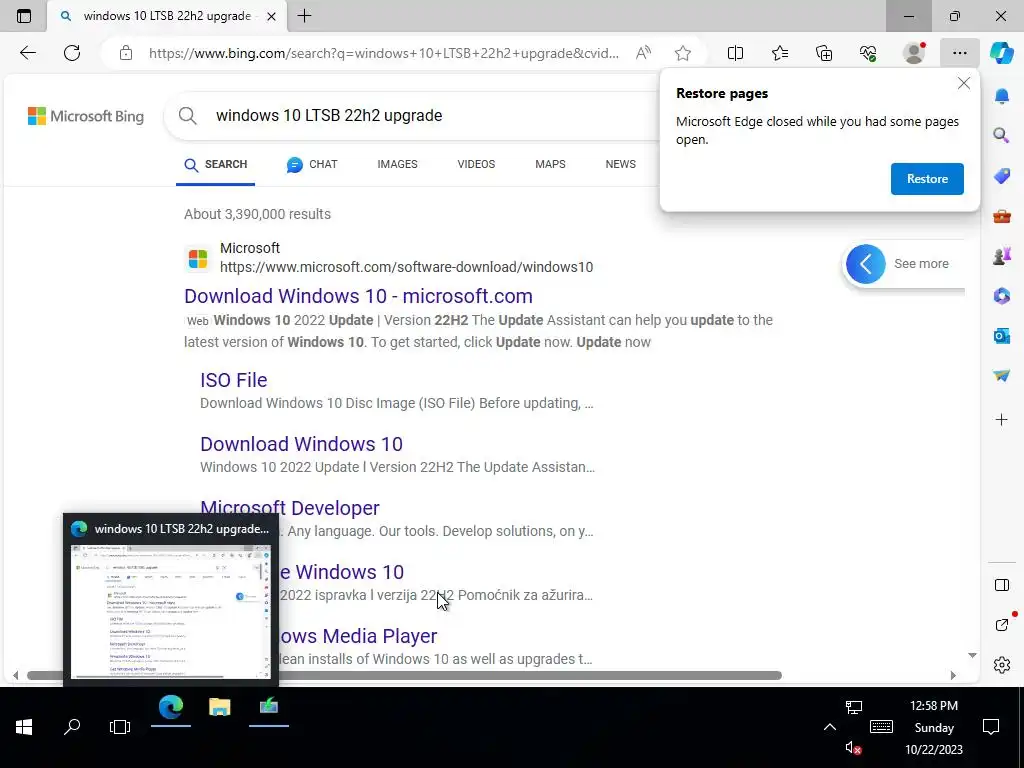Click the network tray icon

click(x=854, y=707)
